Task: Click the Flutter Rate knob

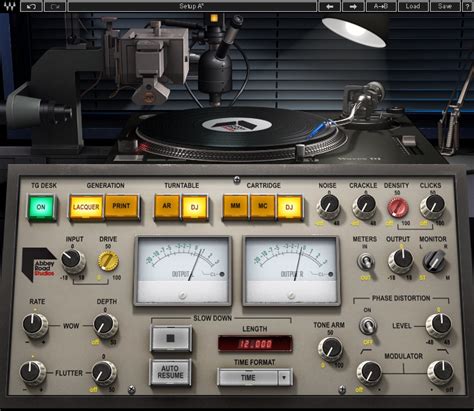Action: pyautogui.click(x=33, y=373)
